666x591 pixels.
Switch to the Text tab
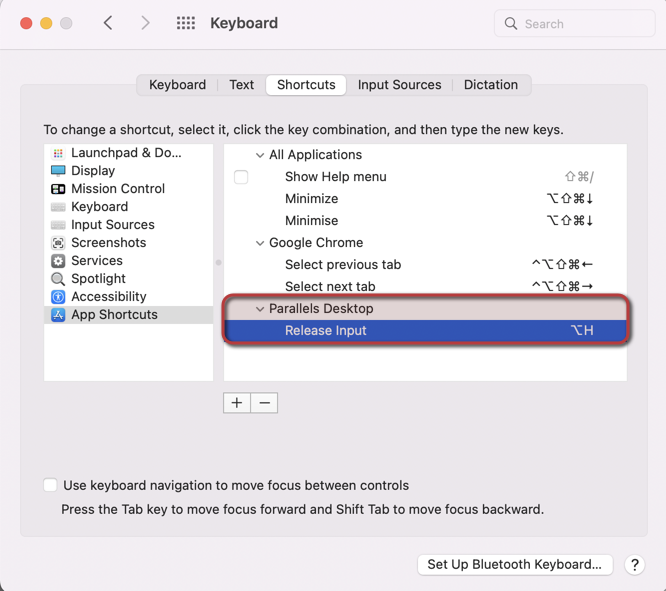242,85
